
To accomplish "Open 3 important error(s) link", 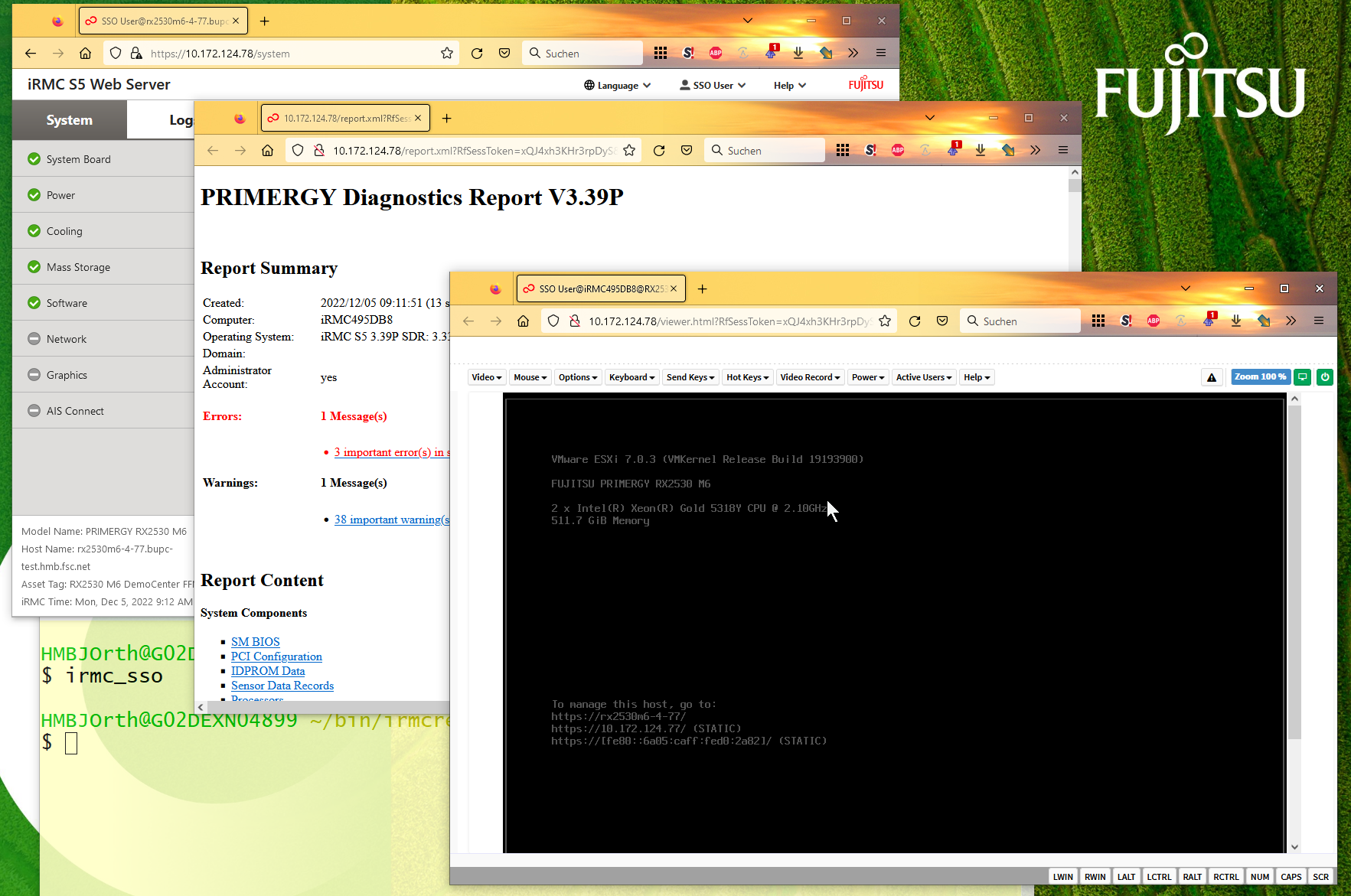I will coord(392,452).
